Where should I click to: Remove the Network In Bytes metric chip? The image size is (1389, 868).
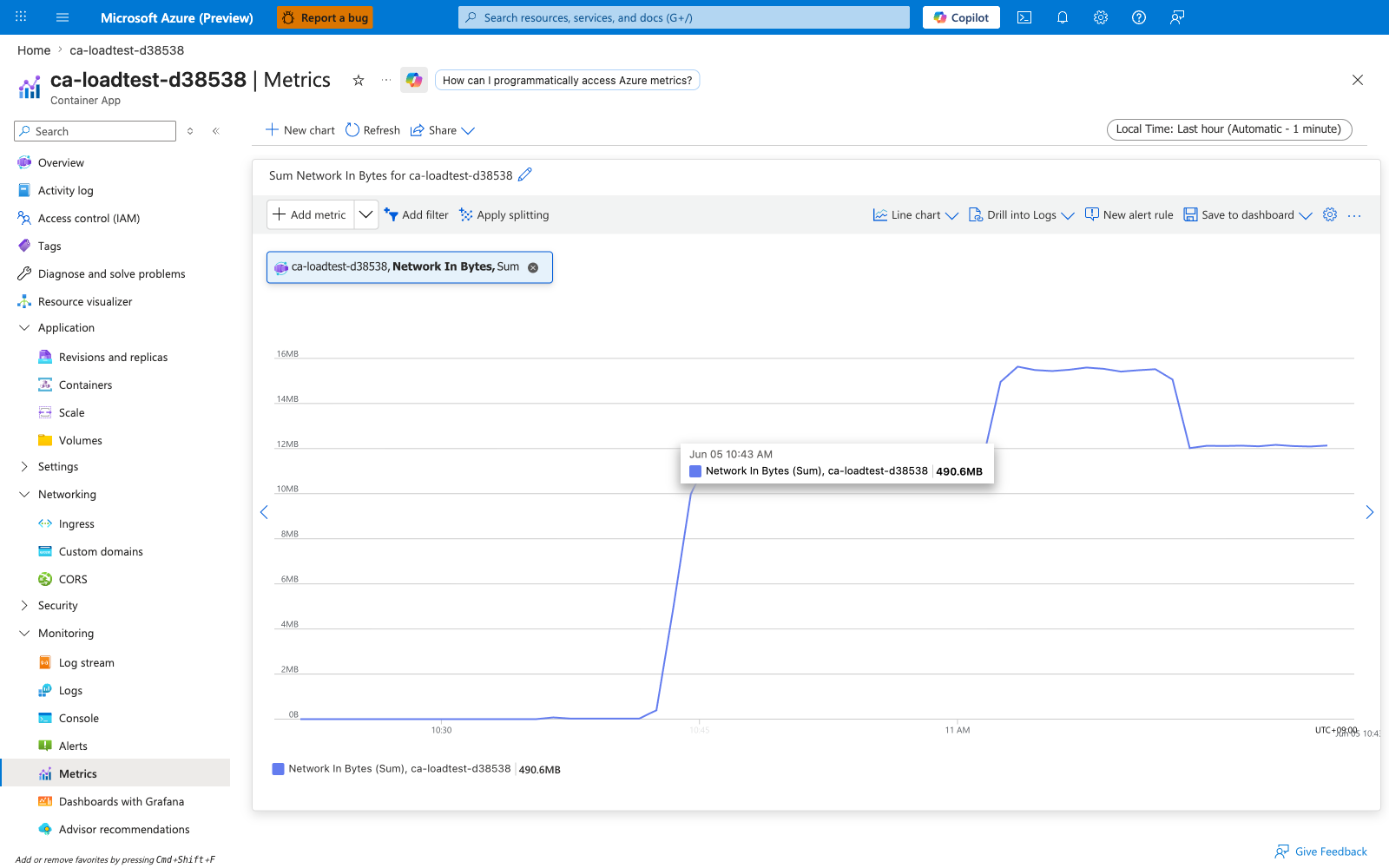533,267
